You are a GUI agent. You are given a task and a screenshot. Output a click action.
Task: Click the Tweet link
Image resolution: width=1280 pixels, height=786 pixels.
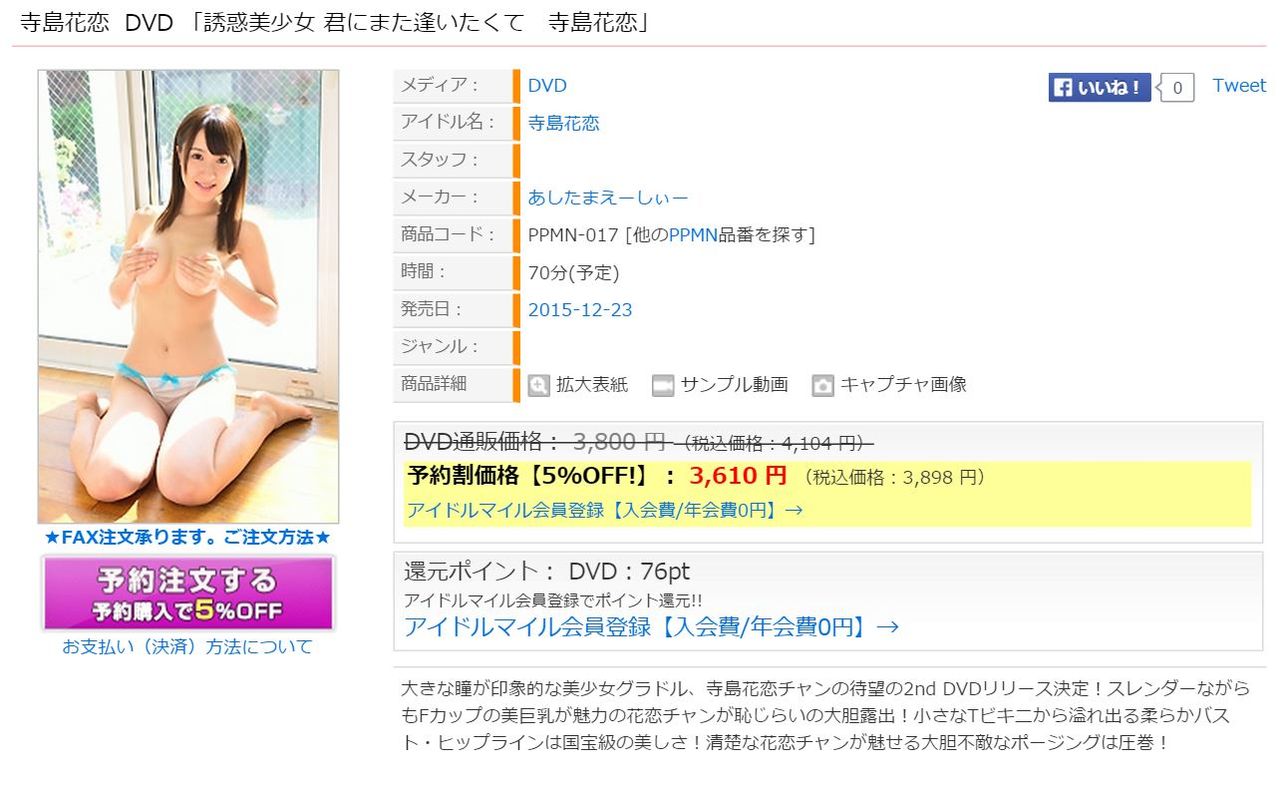click(1239, 86)
